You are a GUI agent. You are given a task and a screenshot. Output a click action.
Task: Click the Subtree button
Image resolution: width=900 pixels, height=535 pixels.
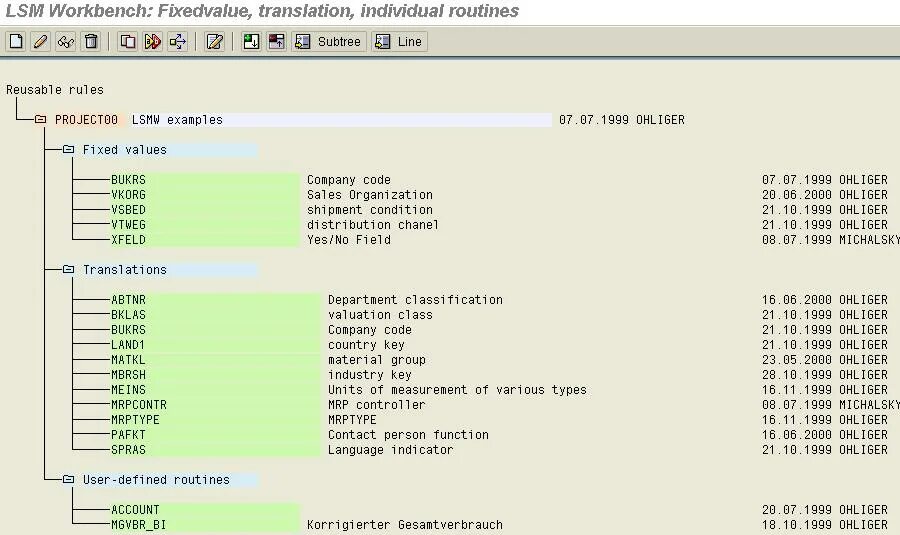[x=329, y=41]
